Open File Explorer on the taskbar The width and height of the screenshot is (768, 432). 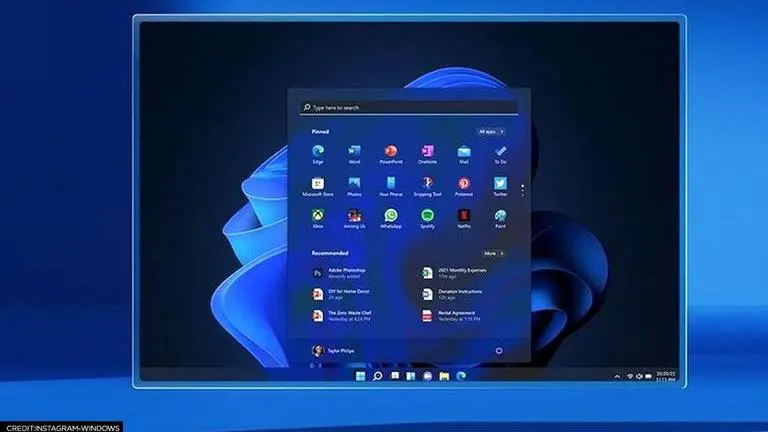pos(444,376)
